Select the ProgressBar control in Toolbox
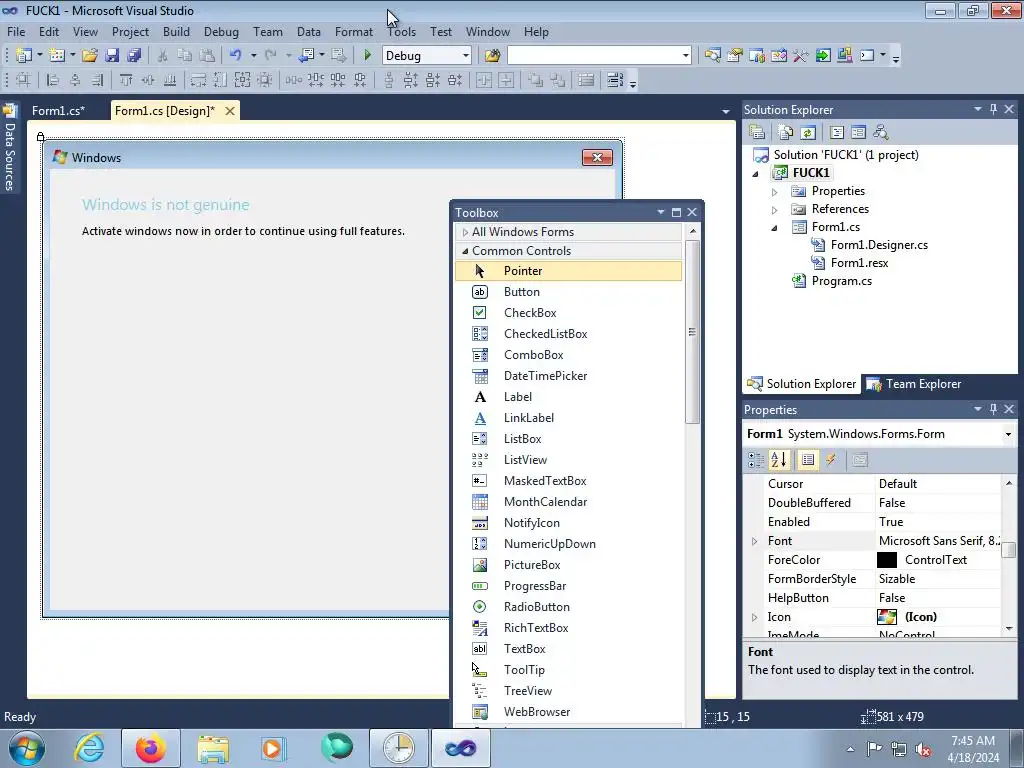The width and height of the screenshot is (1024, 768). click(568, 586)
